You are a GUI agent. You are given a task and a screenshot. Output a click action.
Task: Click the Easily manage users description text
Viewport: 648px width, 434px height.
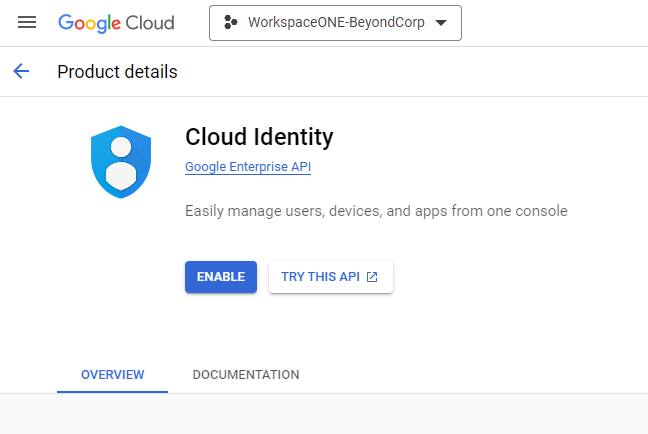click(x=376, y=211)
